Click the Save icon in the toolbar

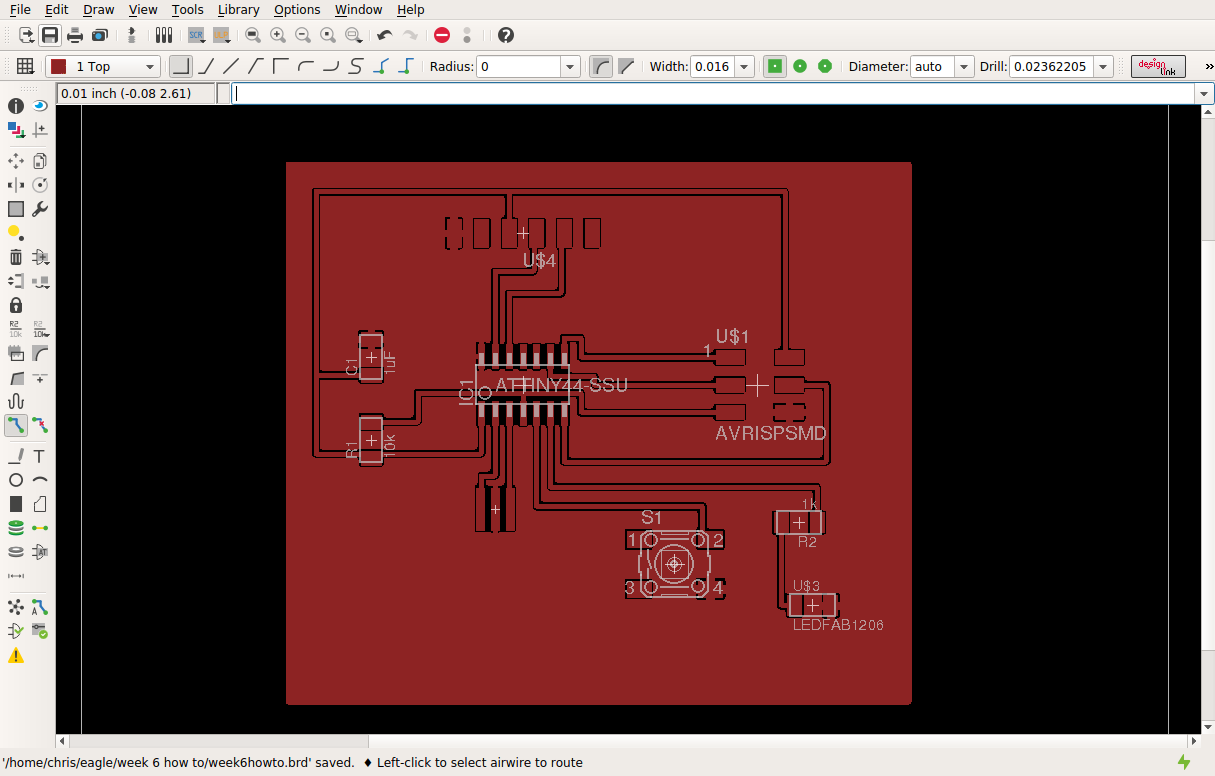tap(50, 35)
